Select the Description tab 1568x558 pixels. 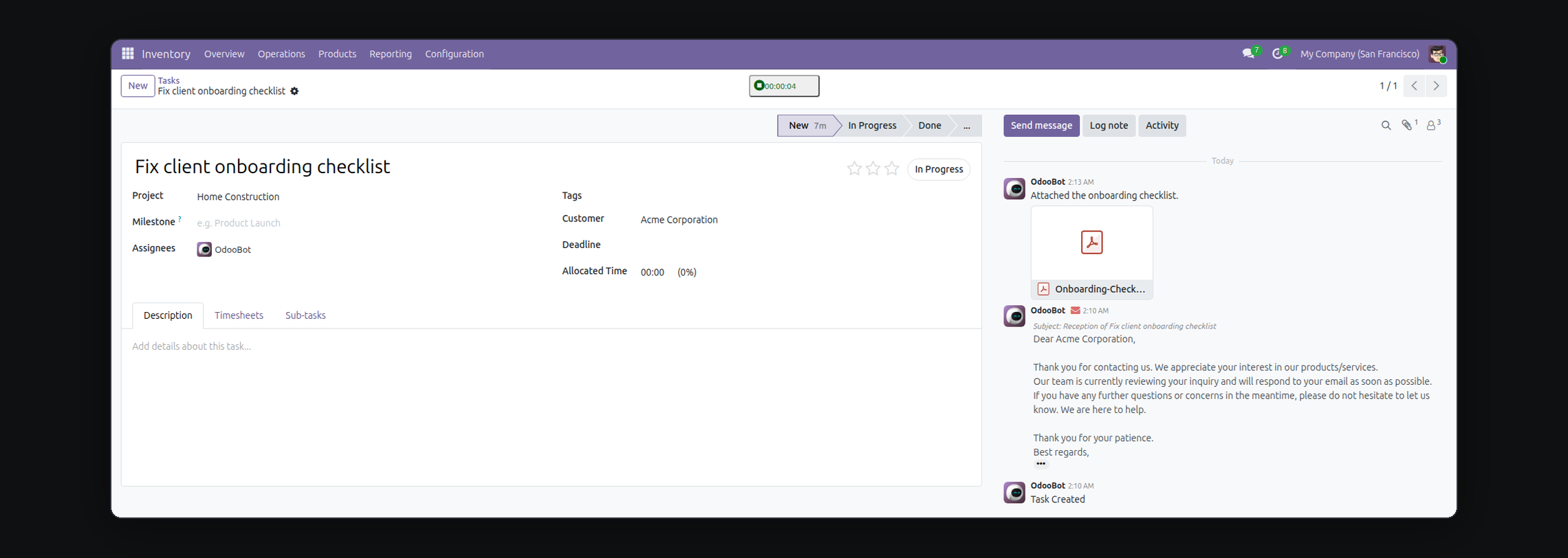coord(168,315)
